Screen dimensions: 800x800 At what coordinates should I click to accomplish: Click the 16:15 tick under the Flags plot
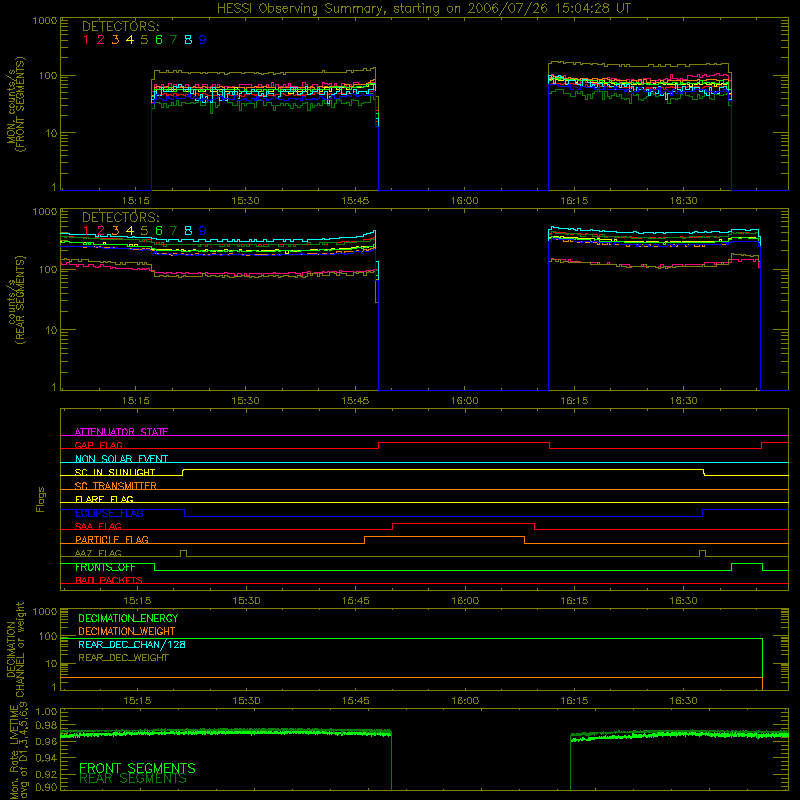tap(574, 601)
